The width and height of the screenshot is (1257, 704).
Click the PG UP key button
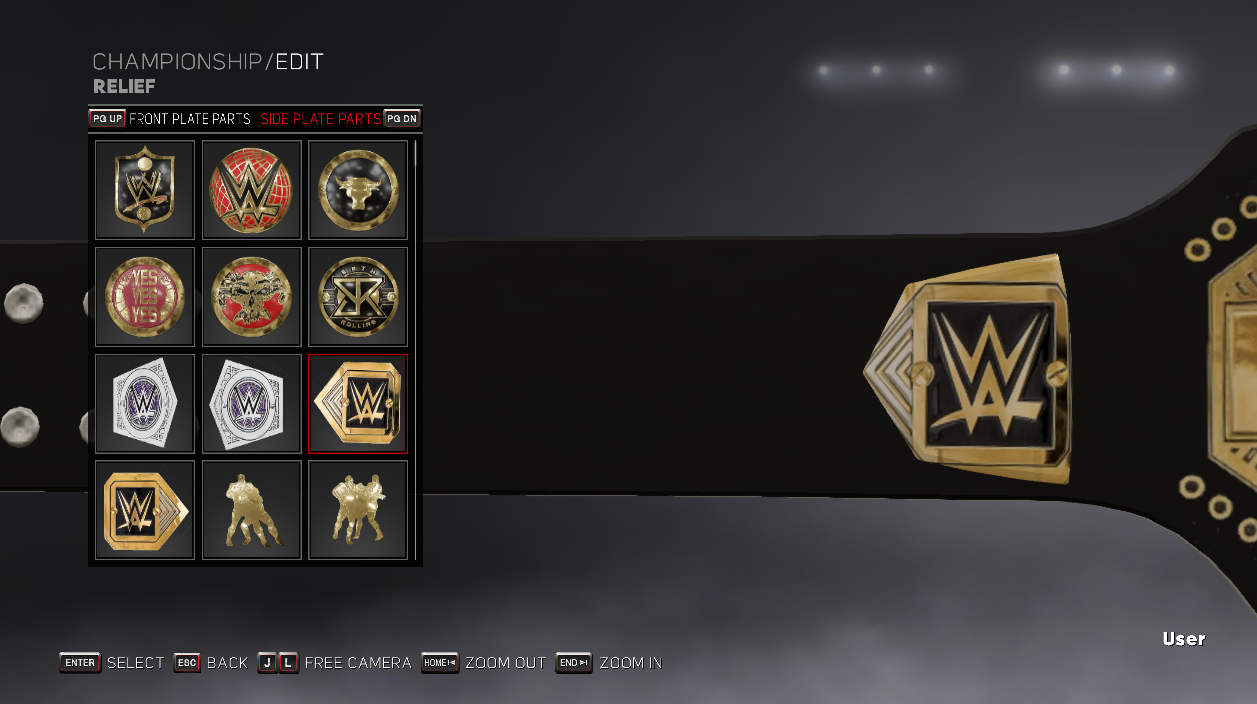pos(107,118)
